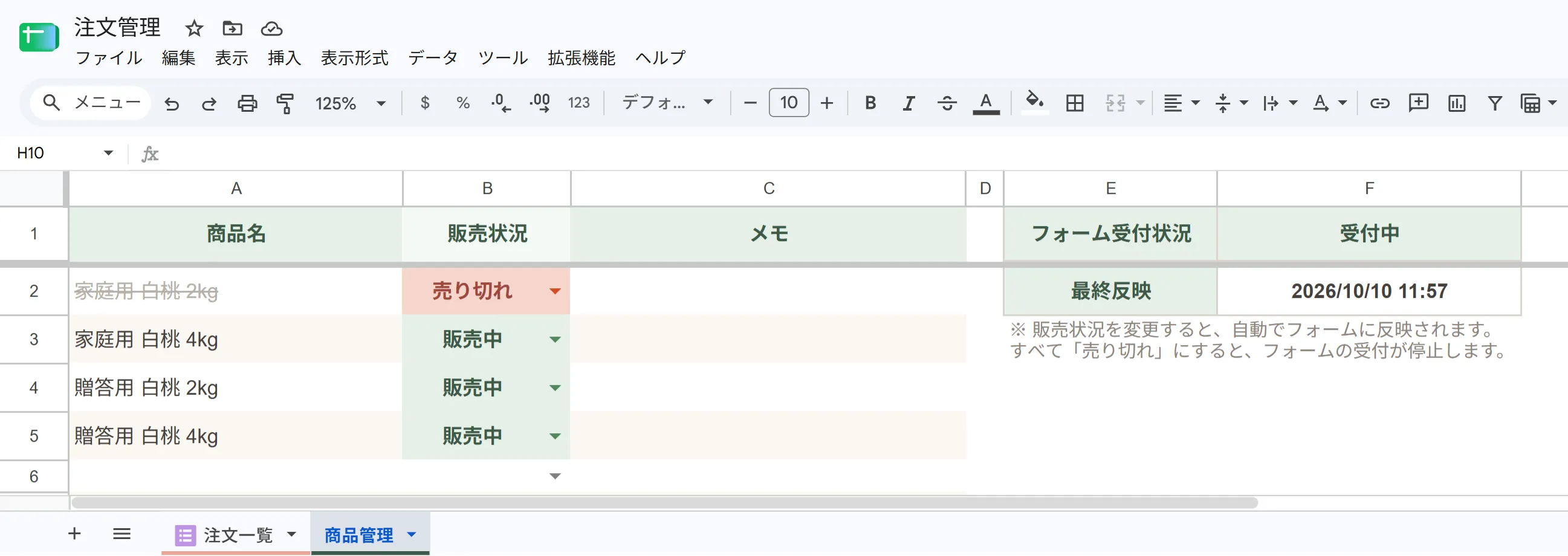Move document with folder icon

(233, 28)
